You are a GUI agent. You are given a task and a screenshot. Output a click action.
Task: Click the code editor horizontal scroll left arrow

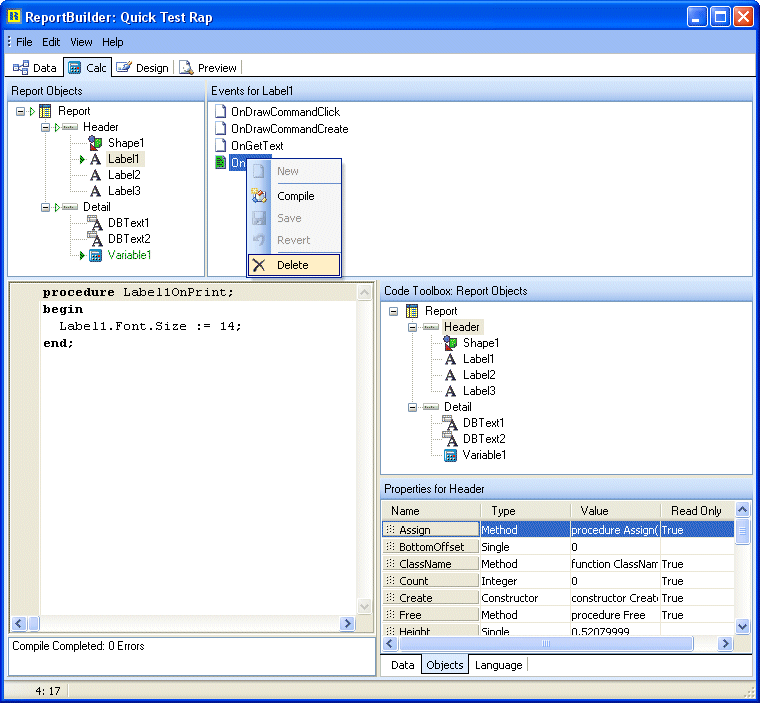(19, 623)
